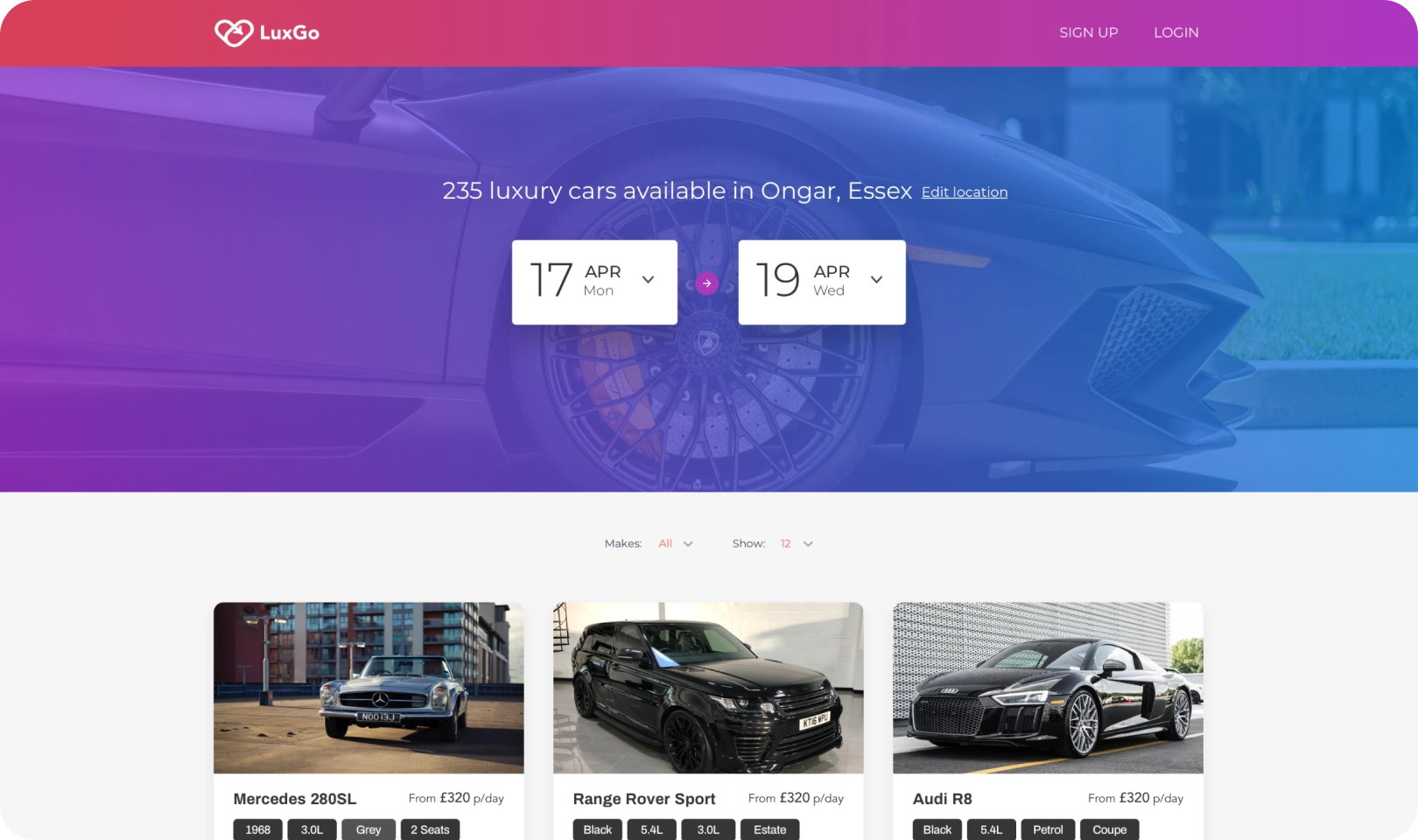The width and height of the screenshot is (1418, 840).
Task: Select the Coupe tag on Audi card
Action: point(1110,829)
